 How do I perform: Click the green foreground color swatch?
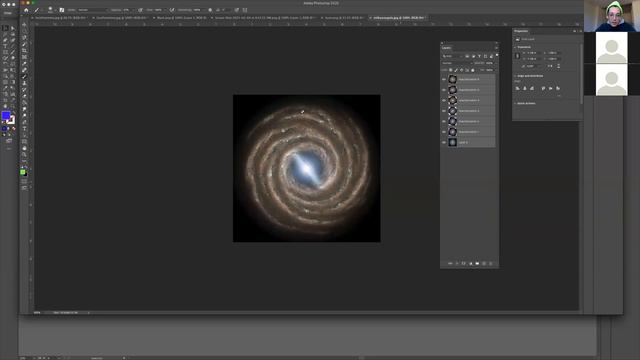tap(23, 172)
